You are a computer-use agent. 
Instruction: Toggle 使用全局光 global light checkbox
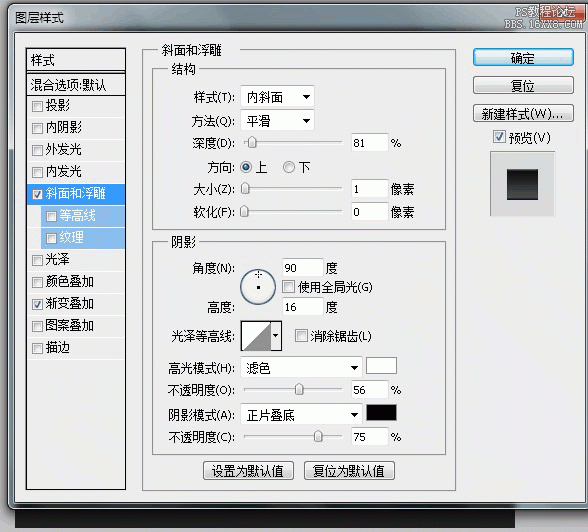(x=288, y=287)
